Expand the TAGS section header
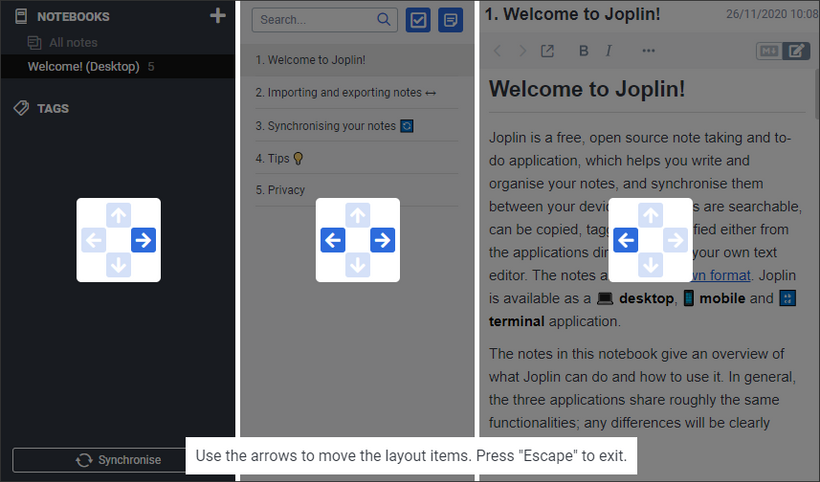This screenshot has width=820, height=482. pyautogui.click(x=53, y=108)
